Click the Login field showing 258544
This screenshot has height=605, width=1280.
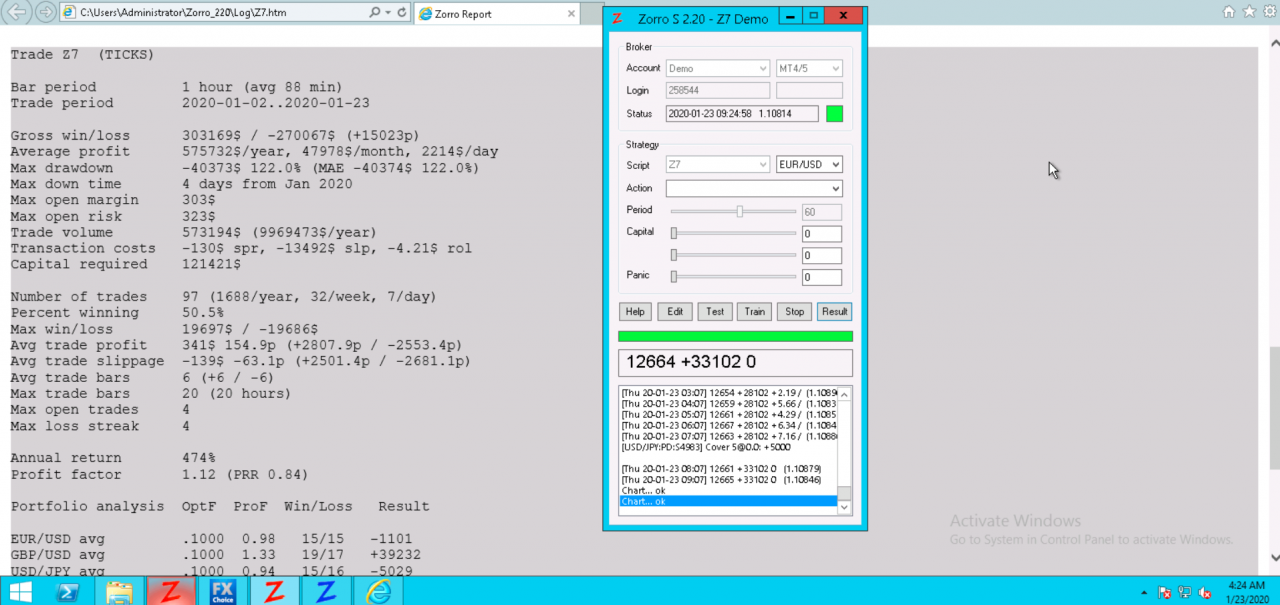click(x=718, y=90)
